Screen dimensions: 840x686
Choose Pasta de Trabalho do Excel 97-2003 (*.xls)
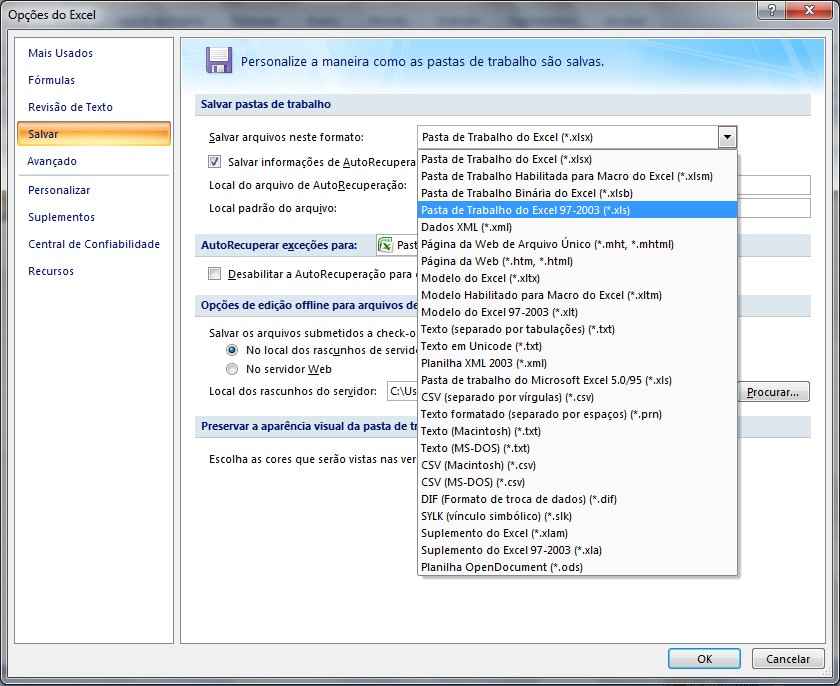[x=525, y=210]
